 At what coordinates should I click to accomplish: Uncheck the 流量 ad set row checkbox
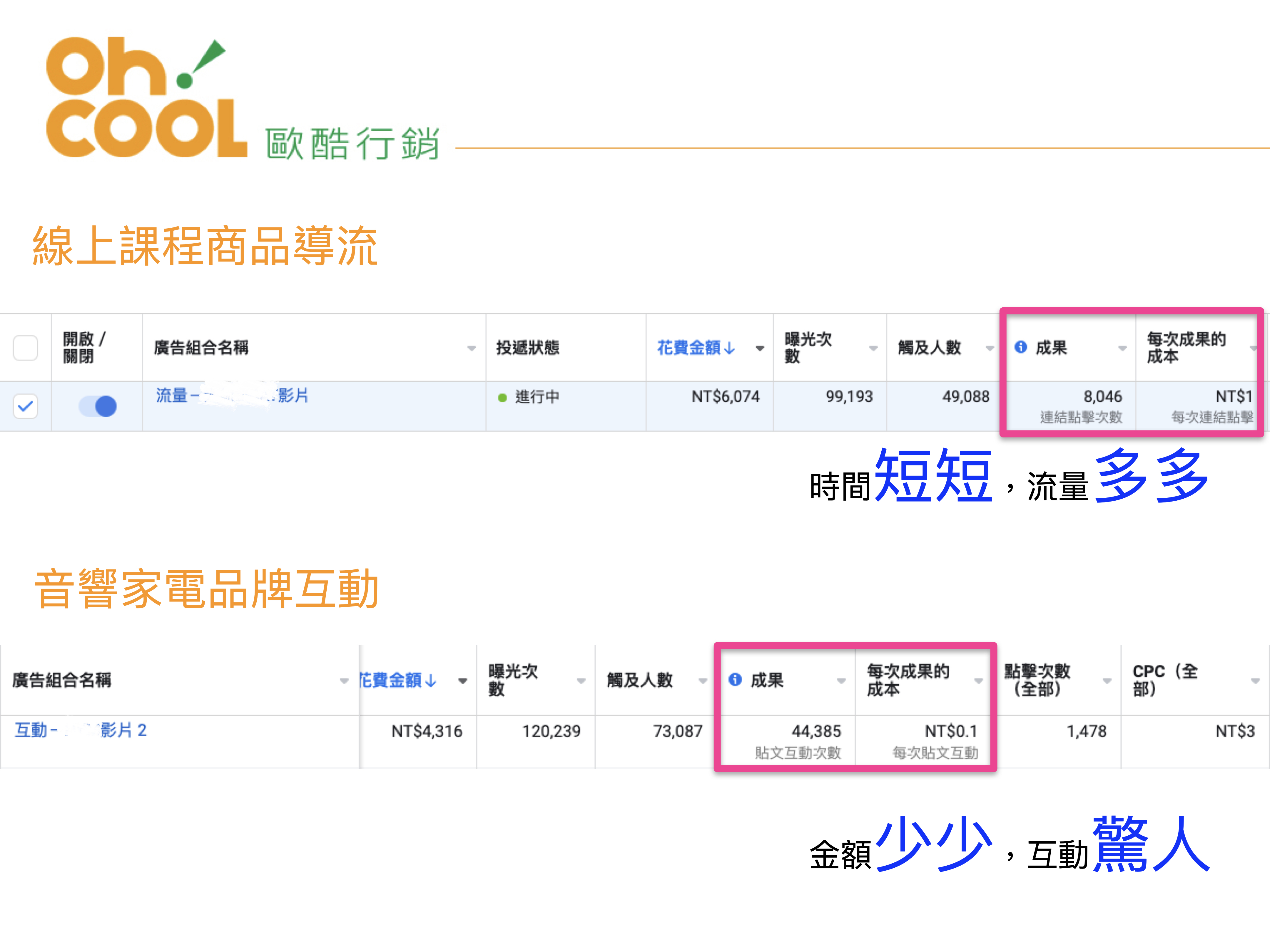click(25, 406)
